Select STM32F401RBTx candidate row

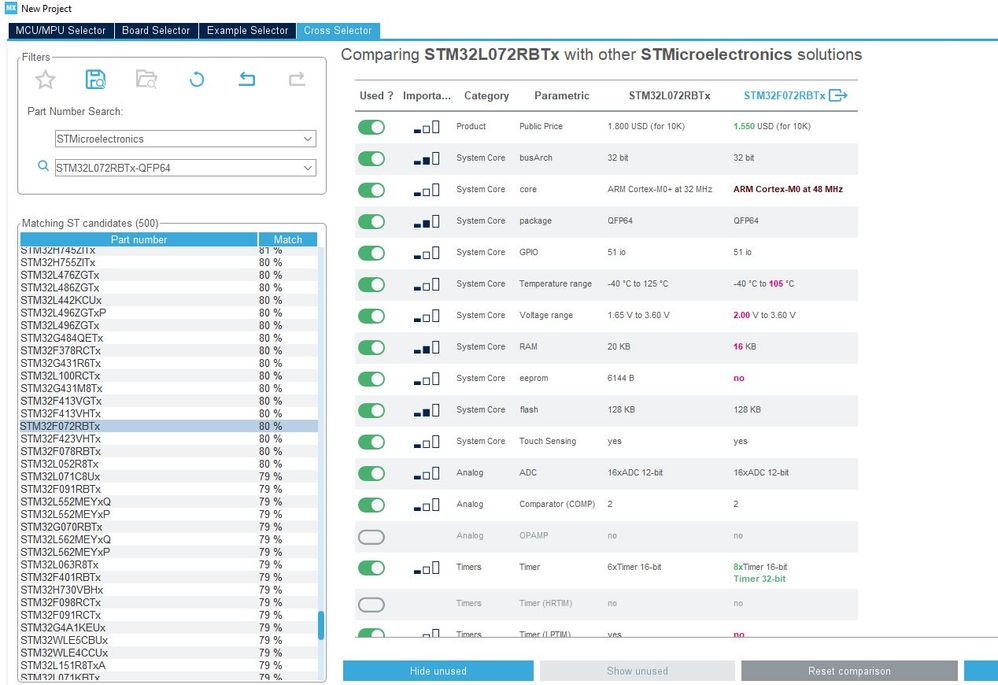coord(169,577)
